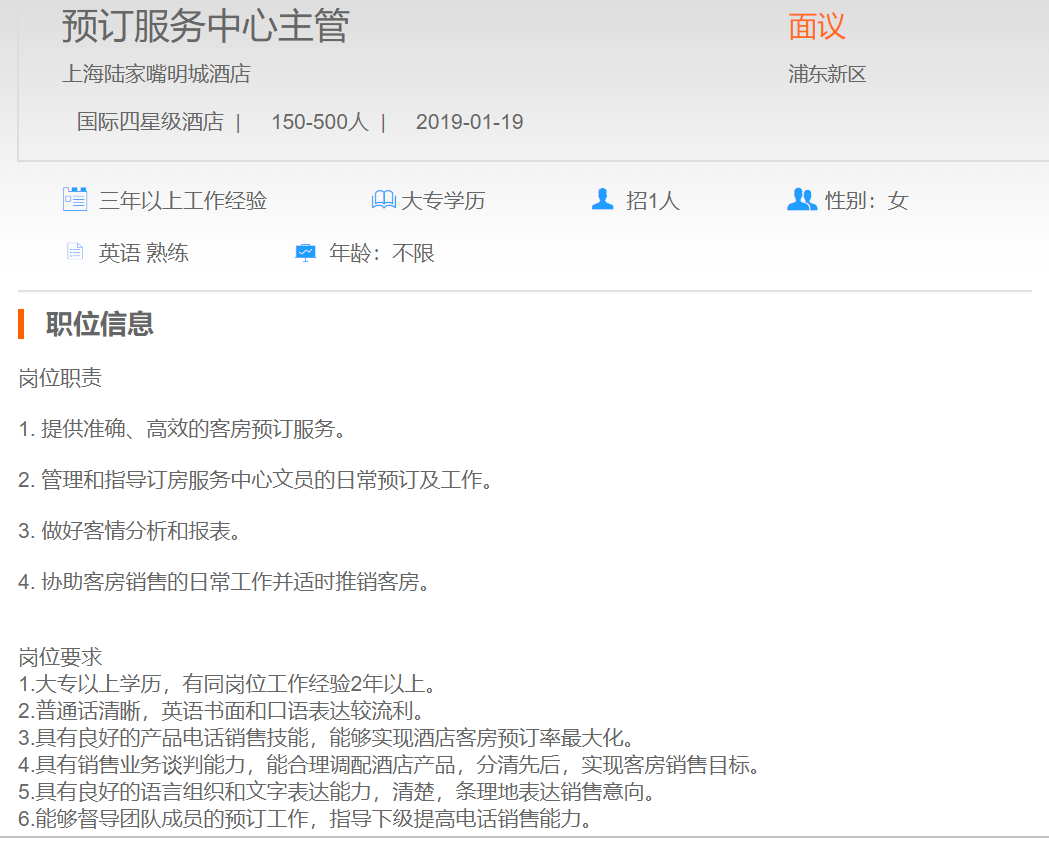The height and width of the screenshot is (843, 1049).
Task: Click the open book icon beside 大专学历
Action: 383,200
